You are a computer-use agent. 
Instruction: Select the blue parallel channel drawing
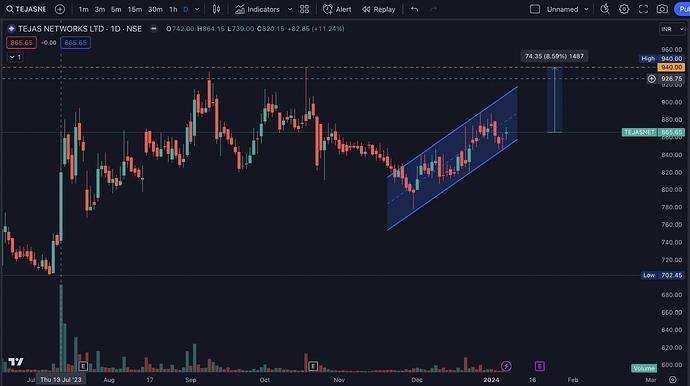click(x=452, y=158)
